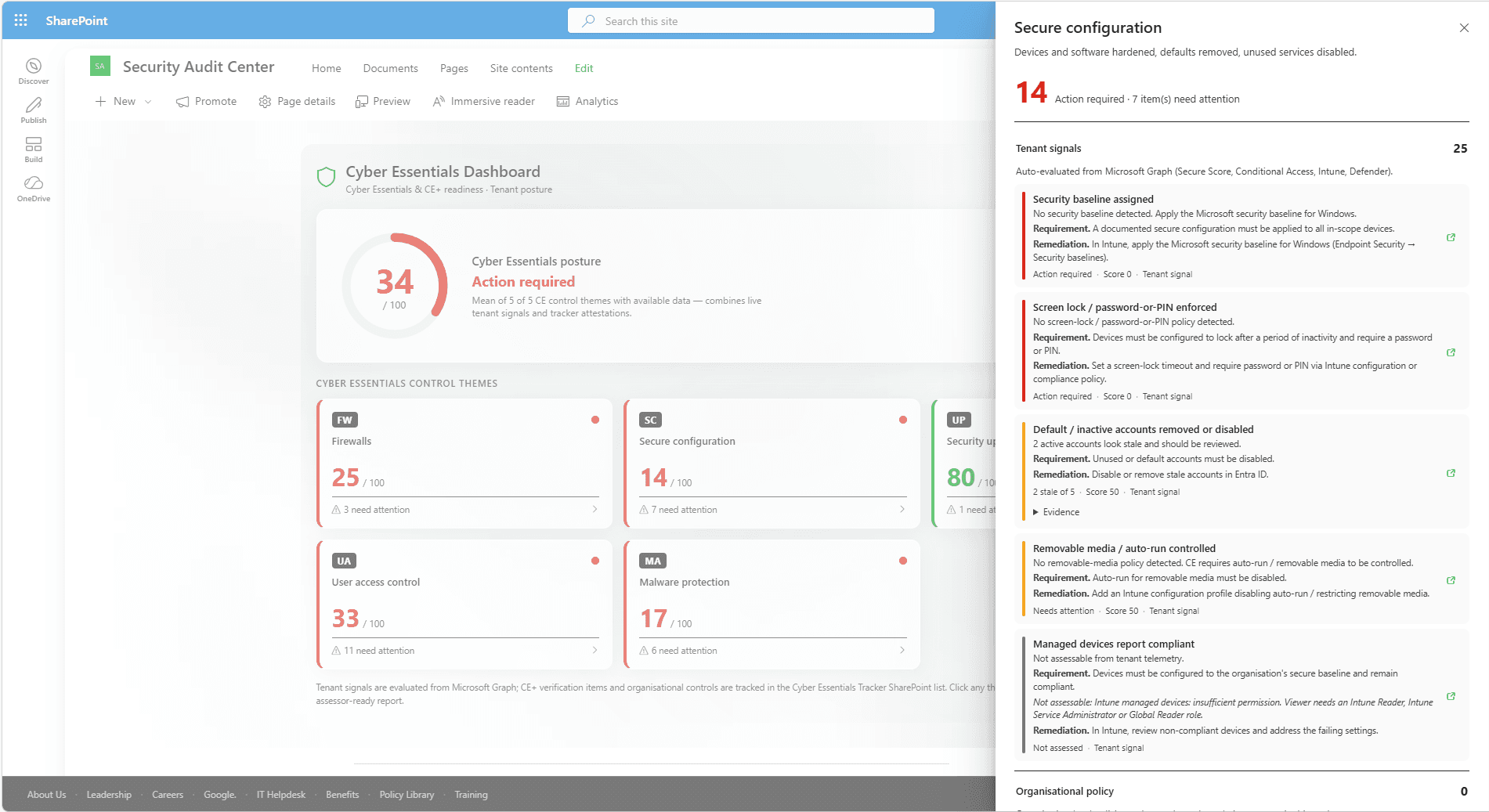Open Analytics from the toolbar
The image size is (1489, 812).
tap(587, 102)
